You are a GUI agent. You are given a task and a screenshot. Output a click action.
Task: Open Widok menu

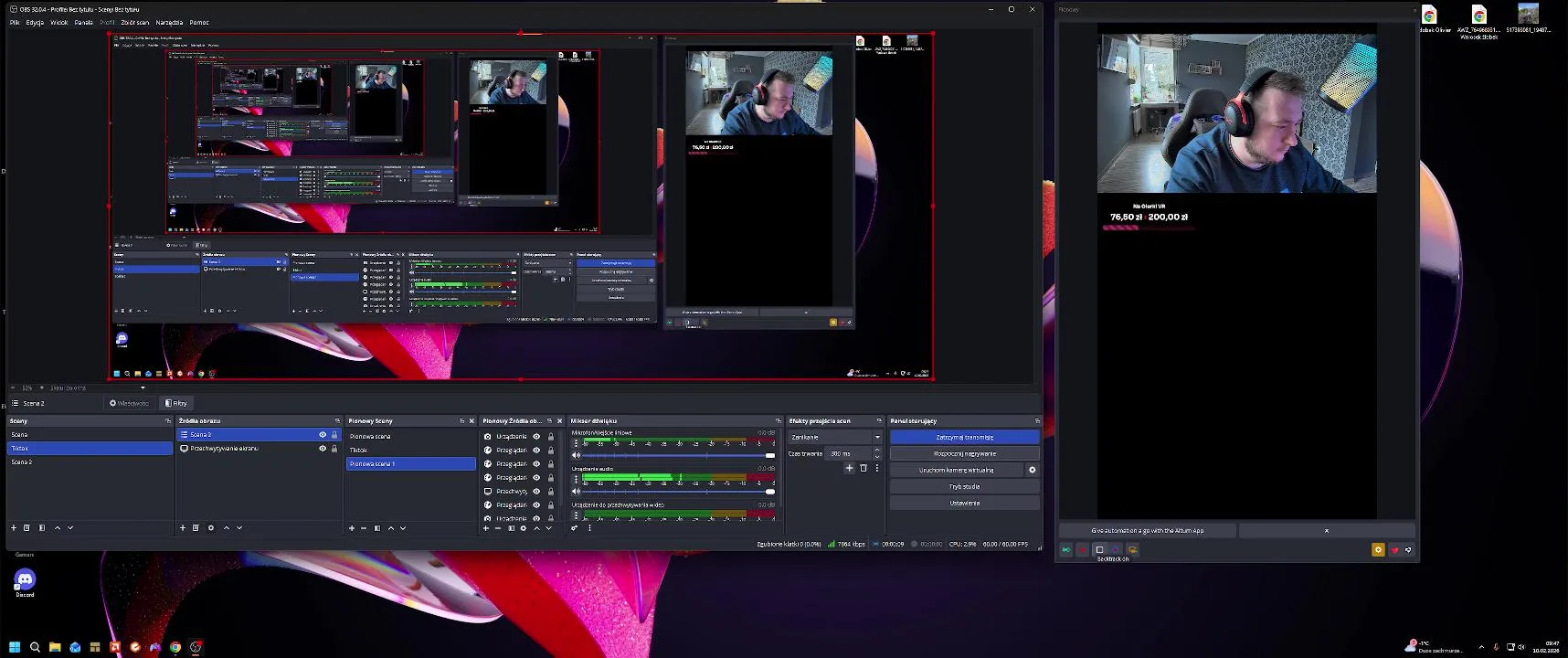59,22
